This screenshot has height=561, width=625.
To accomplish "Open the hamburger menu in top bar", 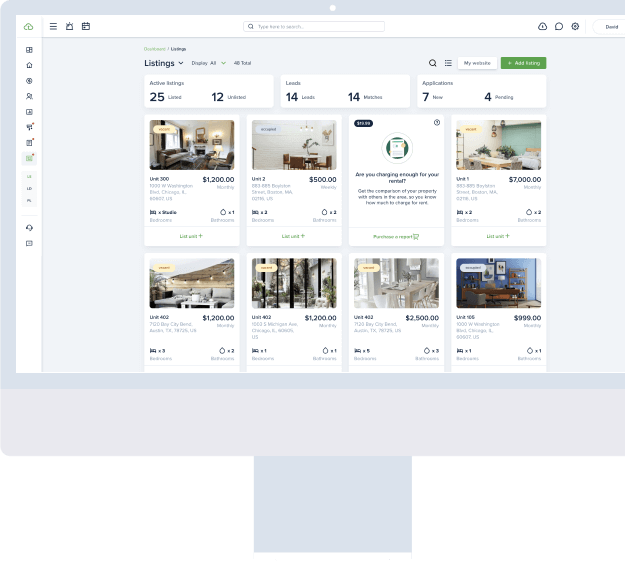I will coord(53,26).
